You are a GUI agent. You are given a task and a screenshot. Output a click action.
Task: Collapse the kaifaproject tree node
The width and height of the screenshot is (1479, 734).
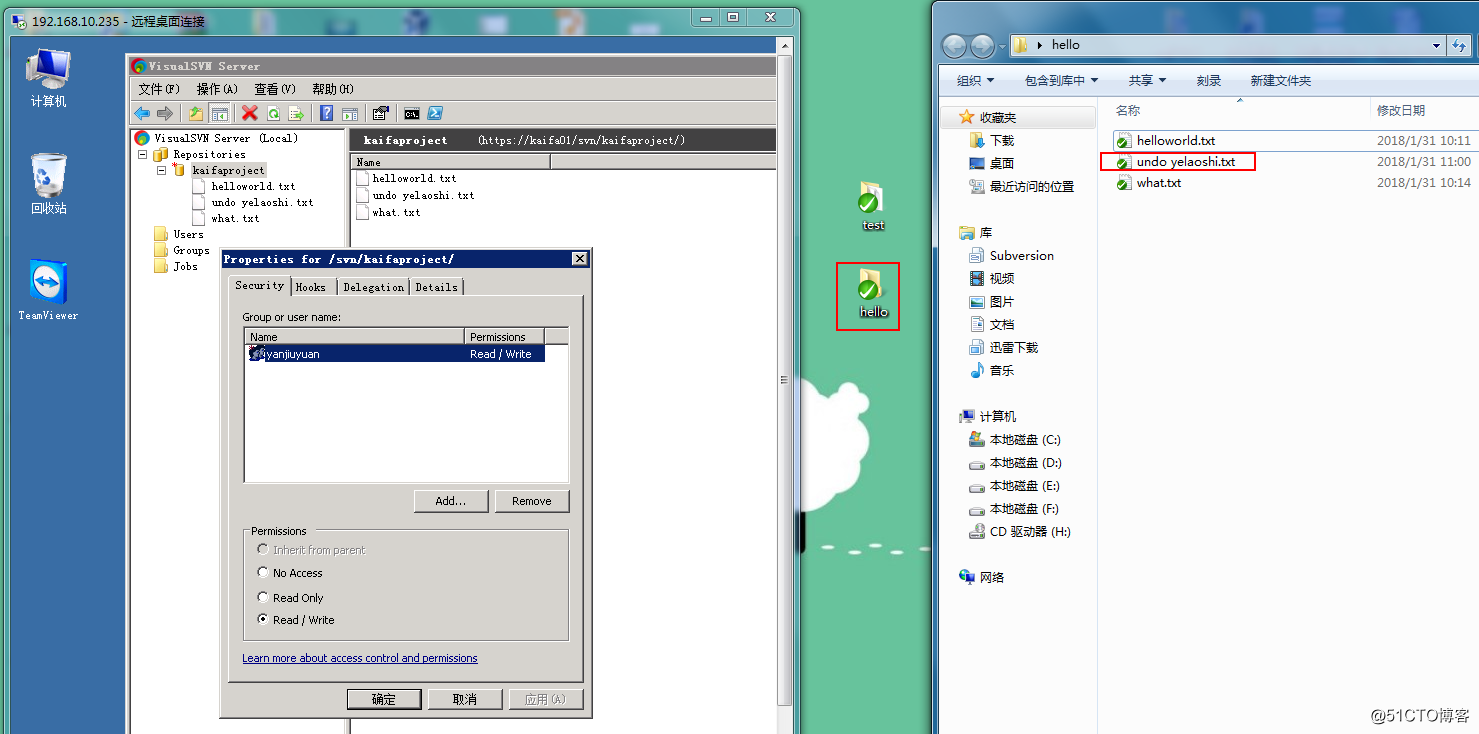(161, 171)
